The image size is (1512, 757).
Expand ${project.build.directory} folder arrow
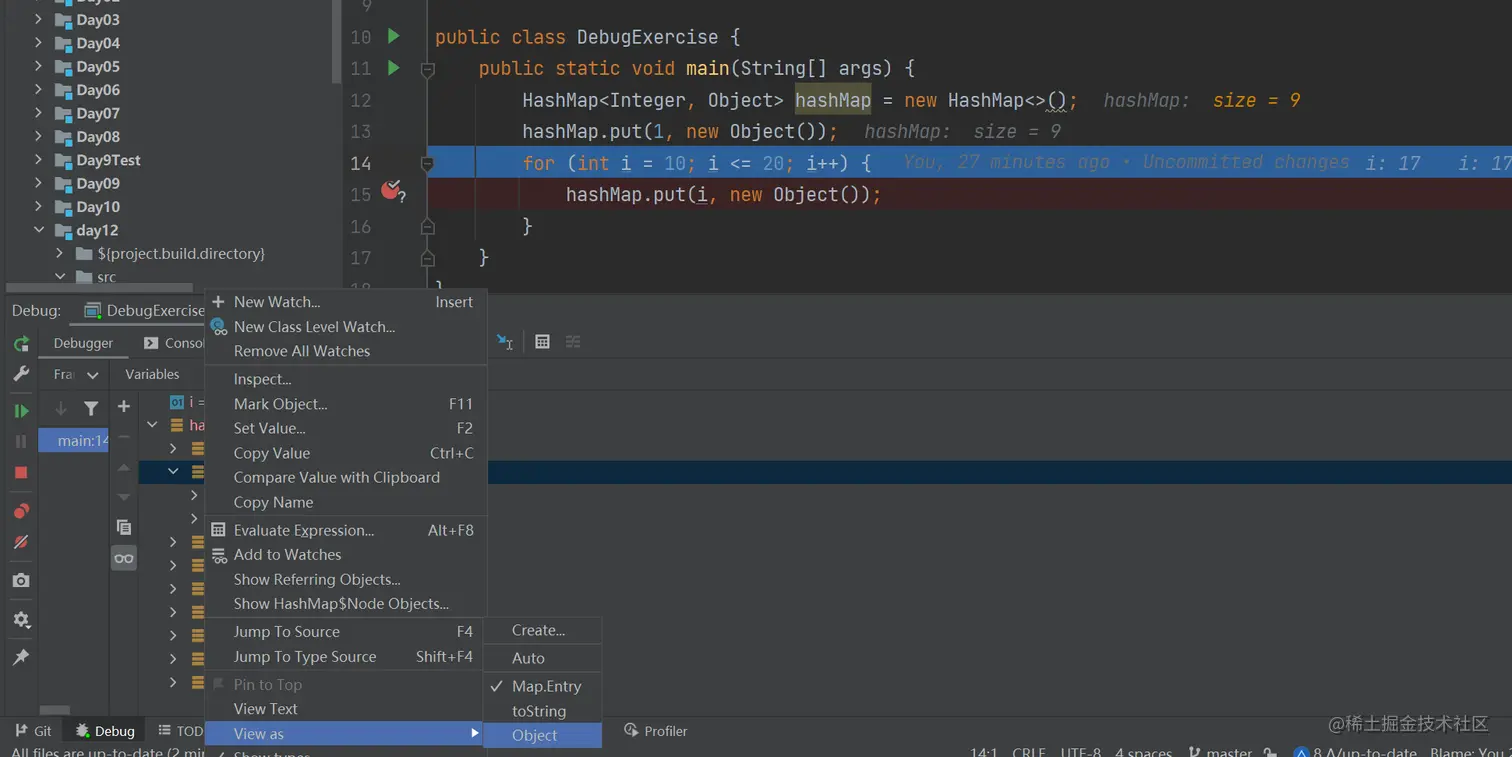click(59, 253)
